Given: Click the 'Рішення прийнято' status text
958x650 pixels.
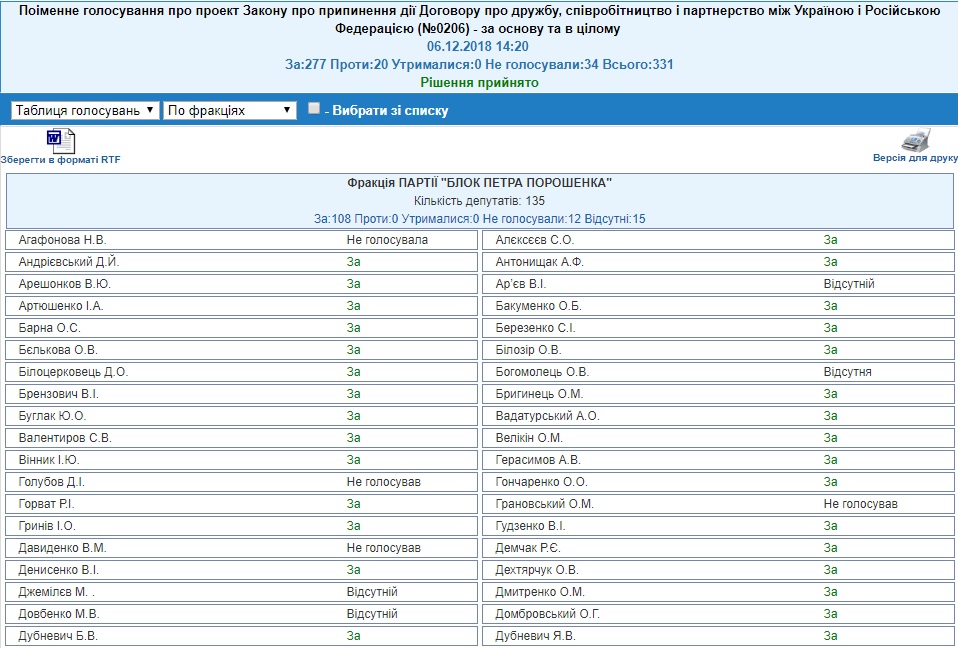Looking at the screenshot, I should click(x=479, y=82).
